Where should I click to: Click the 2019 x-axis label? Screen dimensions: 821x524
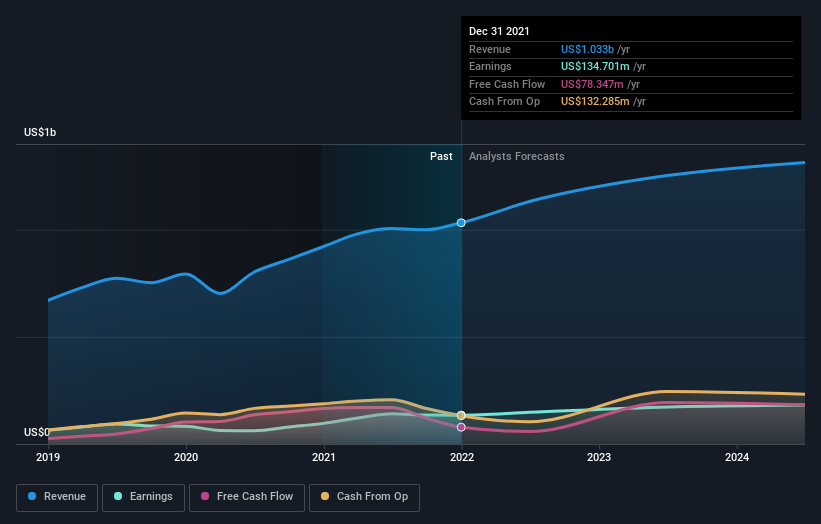pyautogui.click(x=48, y=458)
